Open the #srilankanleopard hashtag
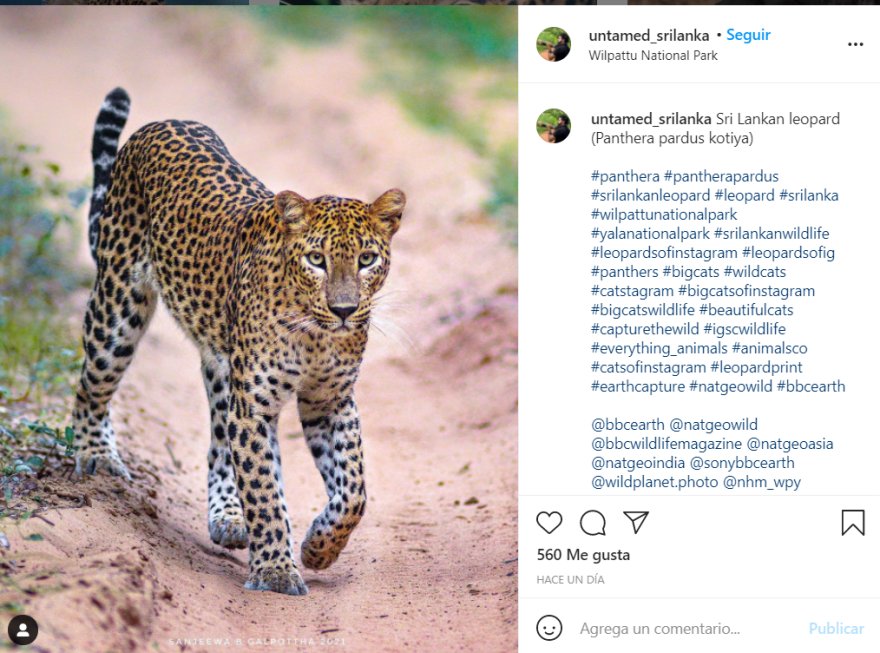This screenshot has width=880, height=653. 650,195
